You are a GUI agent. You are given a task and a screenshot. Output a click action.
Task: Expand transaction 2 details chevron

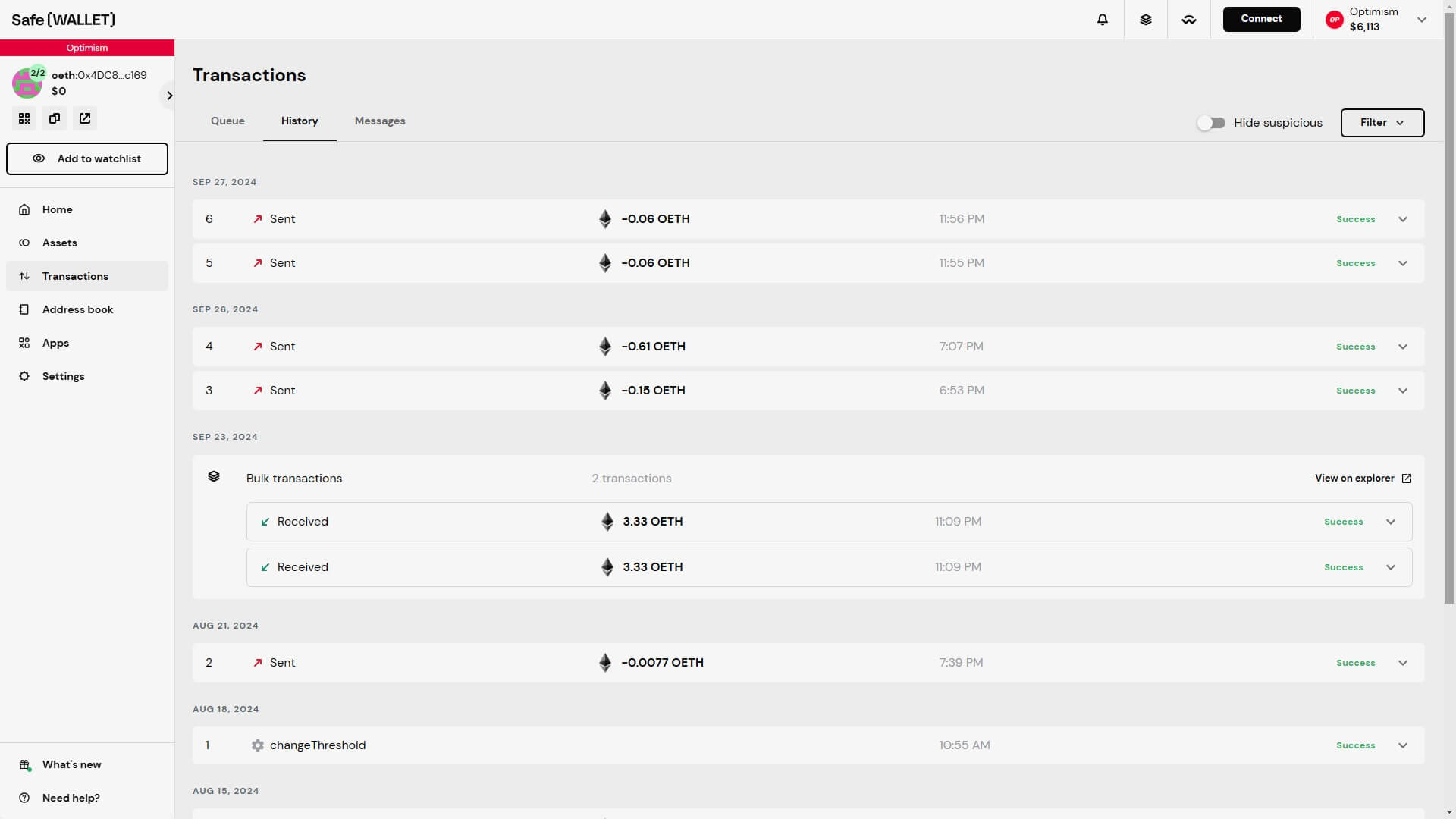click(1403, 663)
